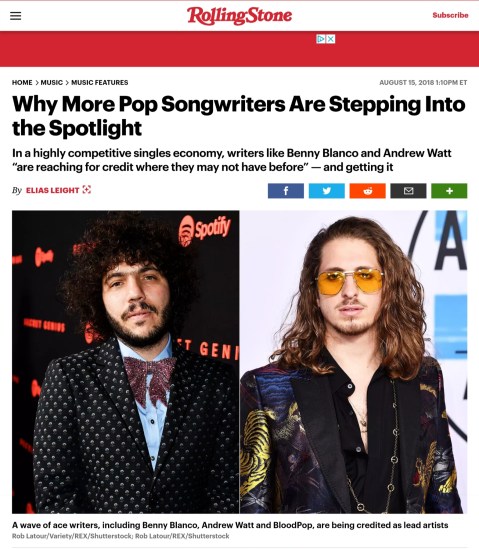Click the article headline text

[x=239, y=116]
